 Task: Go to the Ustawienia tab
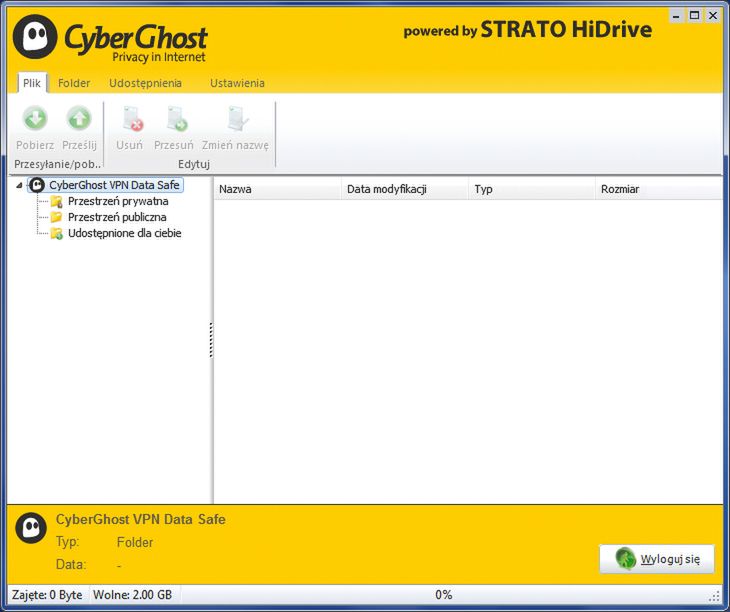tap(237, 83)
